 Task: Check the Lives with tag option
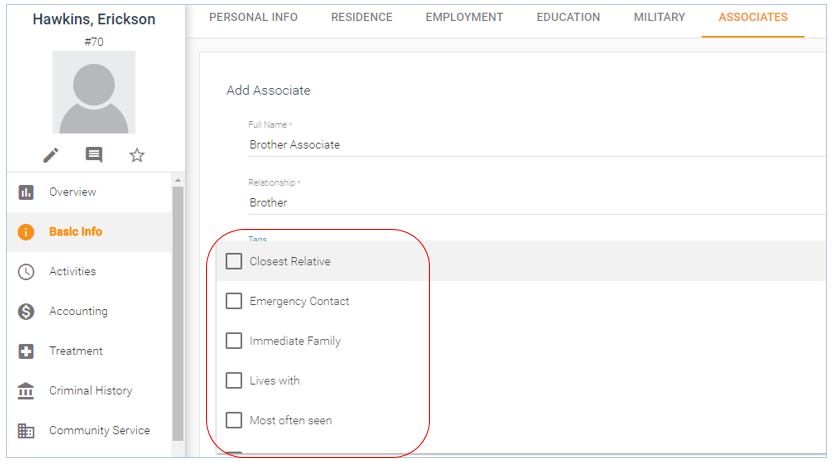234,380
